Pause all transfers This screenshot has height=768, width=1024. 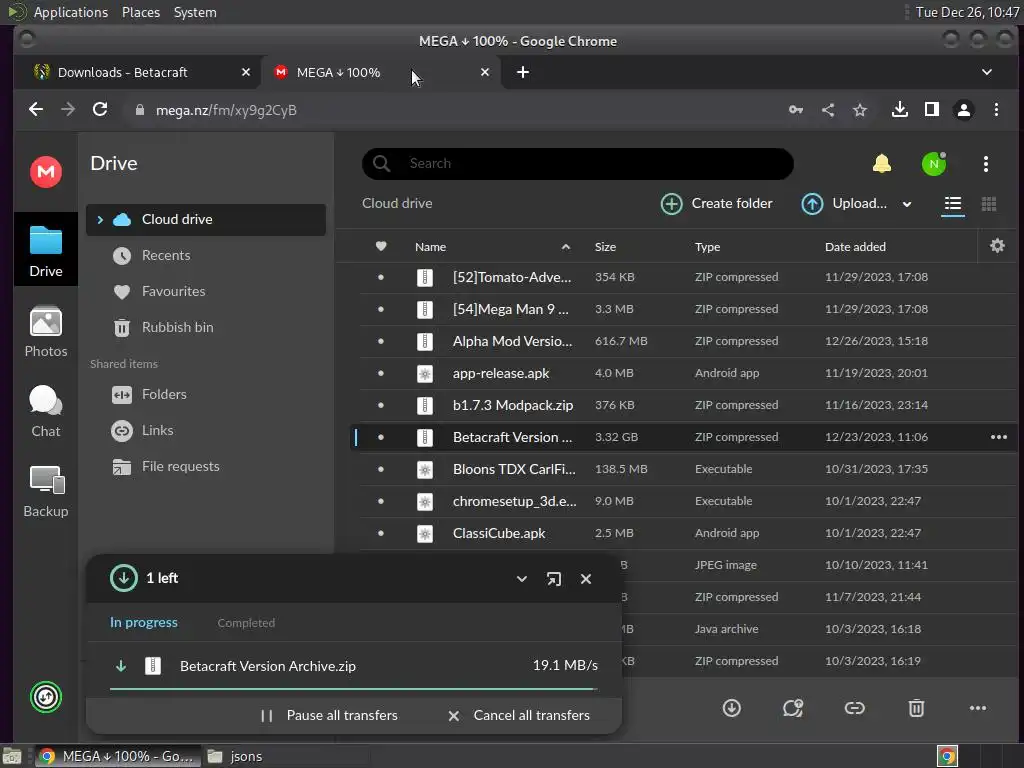[x=329, y=715]
